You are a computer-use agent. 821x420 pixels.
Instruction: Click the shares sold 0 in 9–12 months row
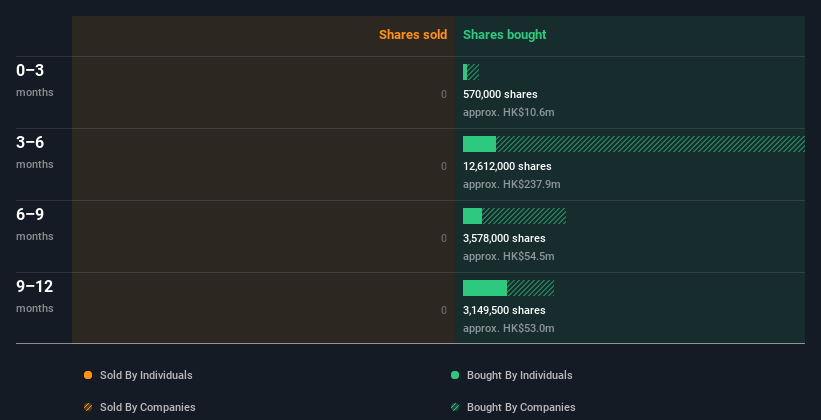click(x=444, y=310)
